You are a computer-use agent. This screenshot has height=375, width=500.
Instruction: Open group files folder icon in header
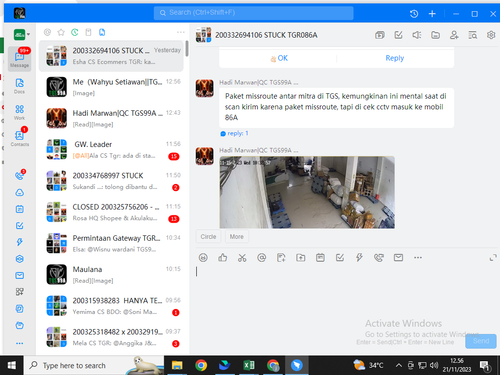tap(435, 35)
